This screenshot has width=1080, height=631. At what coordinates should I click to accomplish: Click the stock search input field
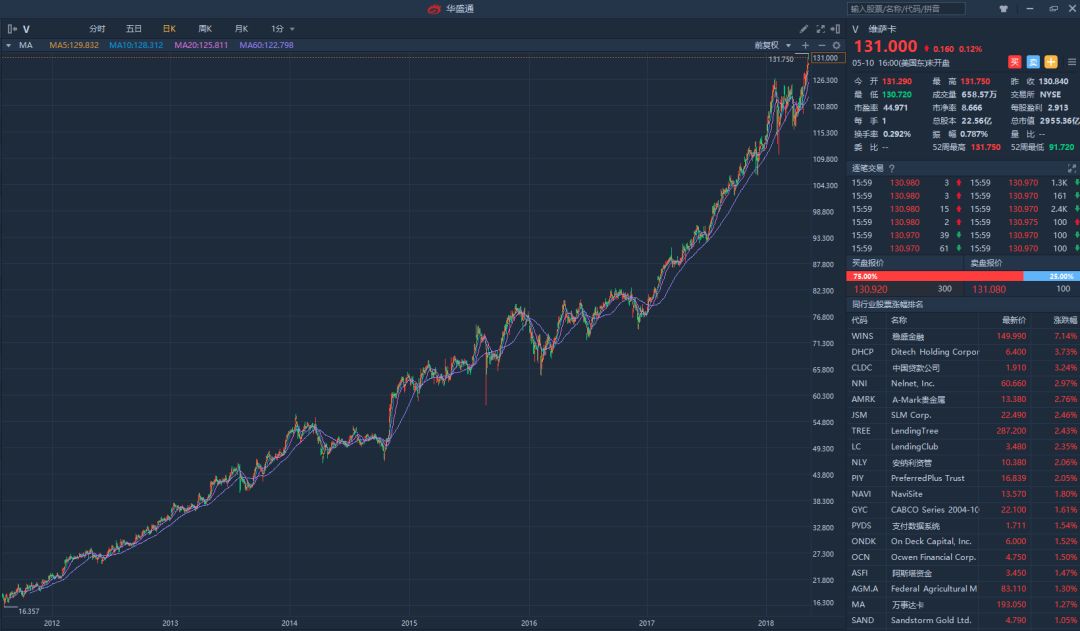907,8
